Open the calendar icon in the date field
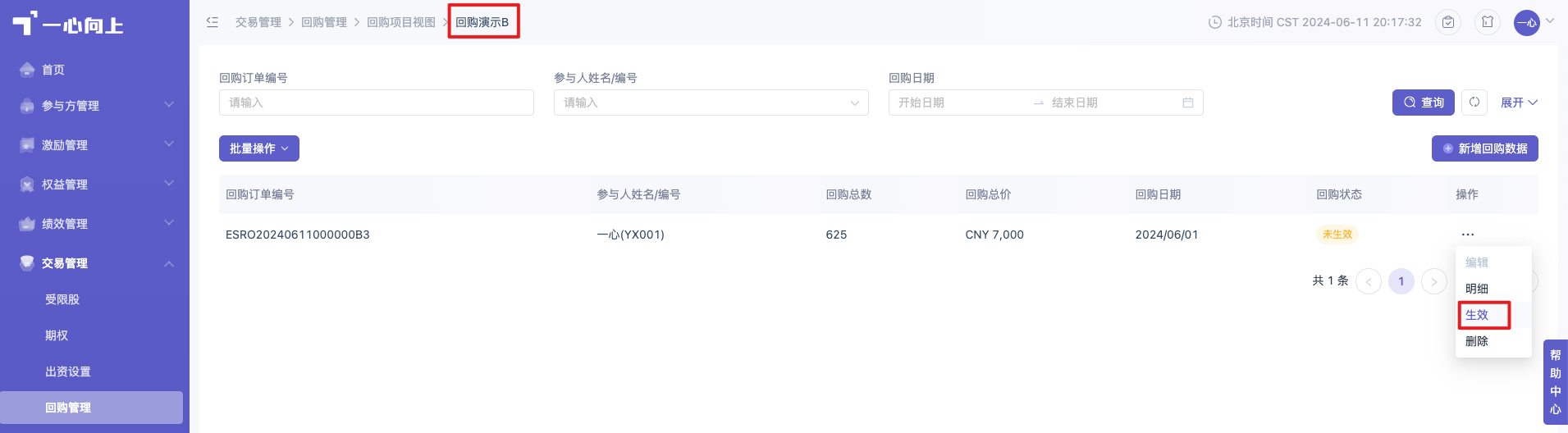This screenshot has width=1568, height=433. tap(1187, 103)
